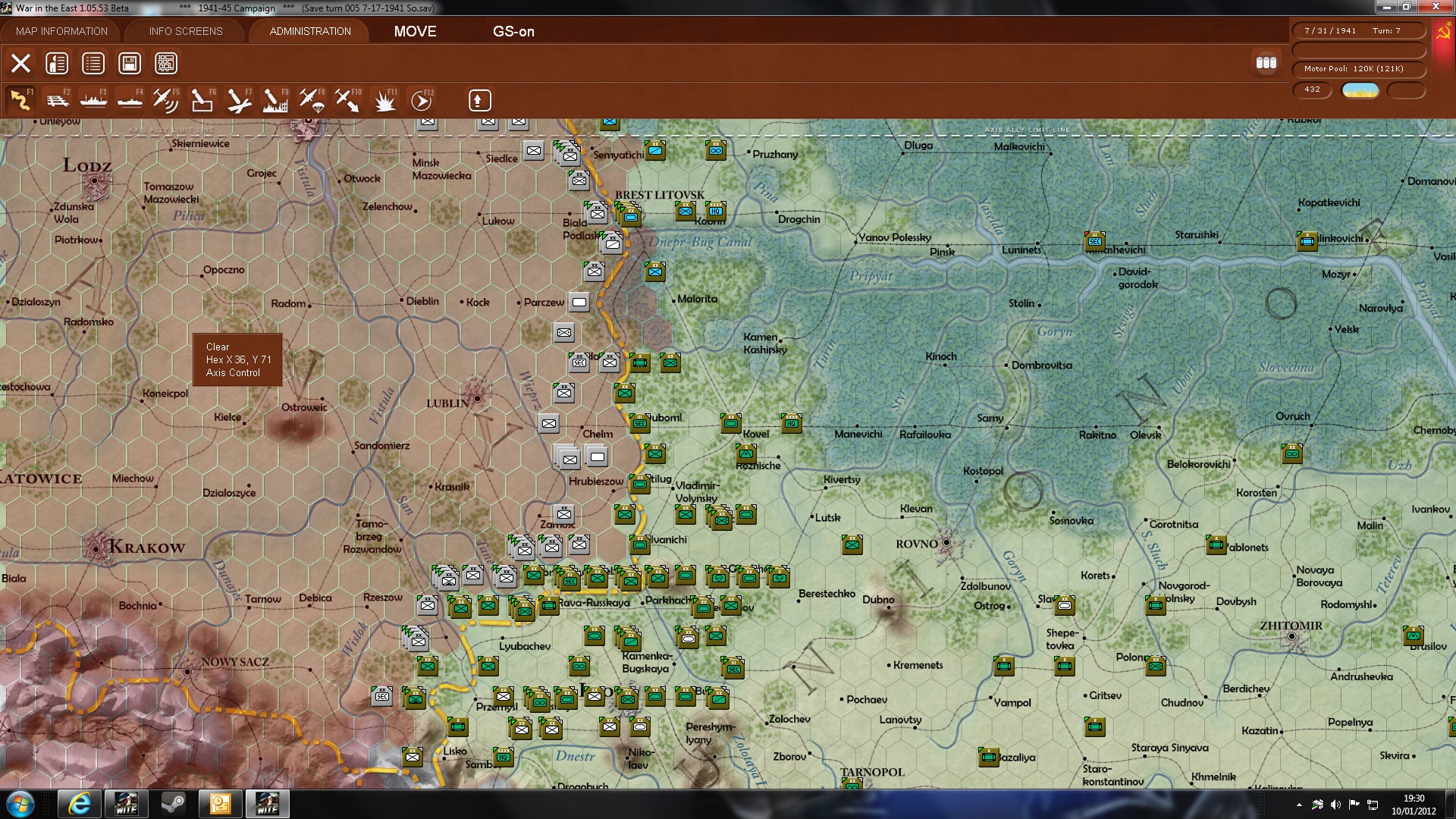Click the 432 admin points readout
1456x819 pixels.
pos(1312,89)
